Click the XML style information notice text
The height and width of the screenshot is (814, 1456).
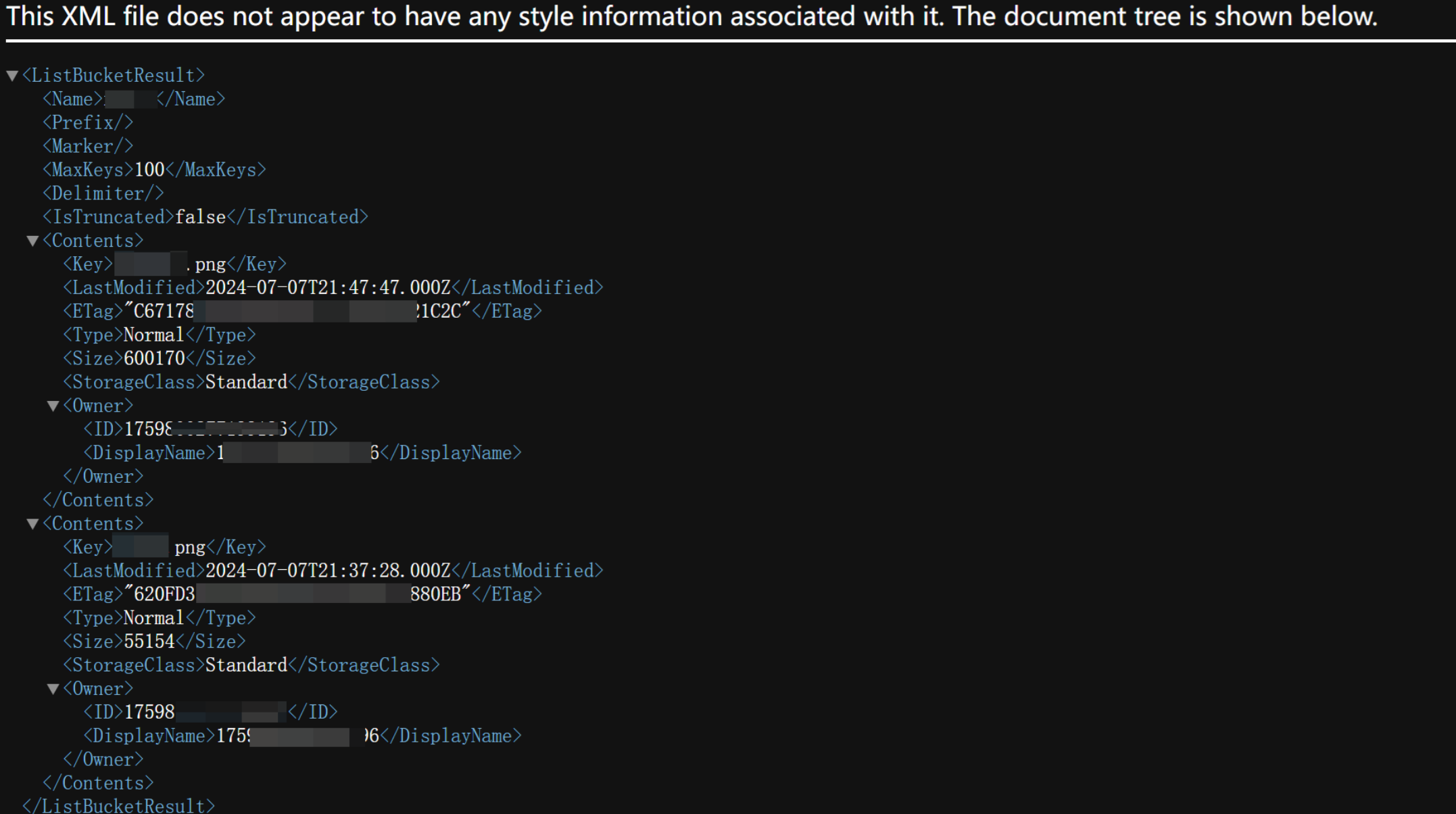691,16
